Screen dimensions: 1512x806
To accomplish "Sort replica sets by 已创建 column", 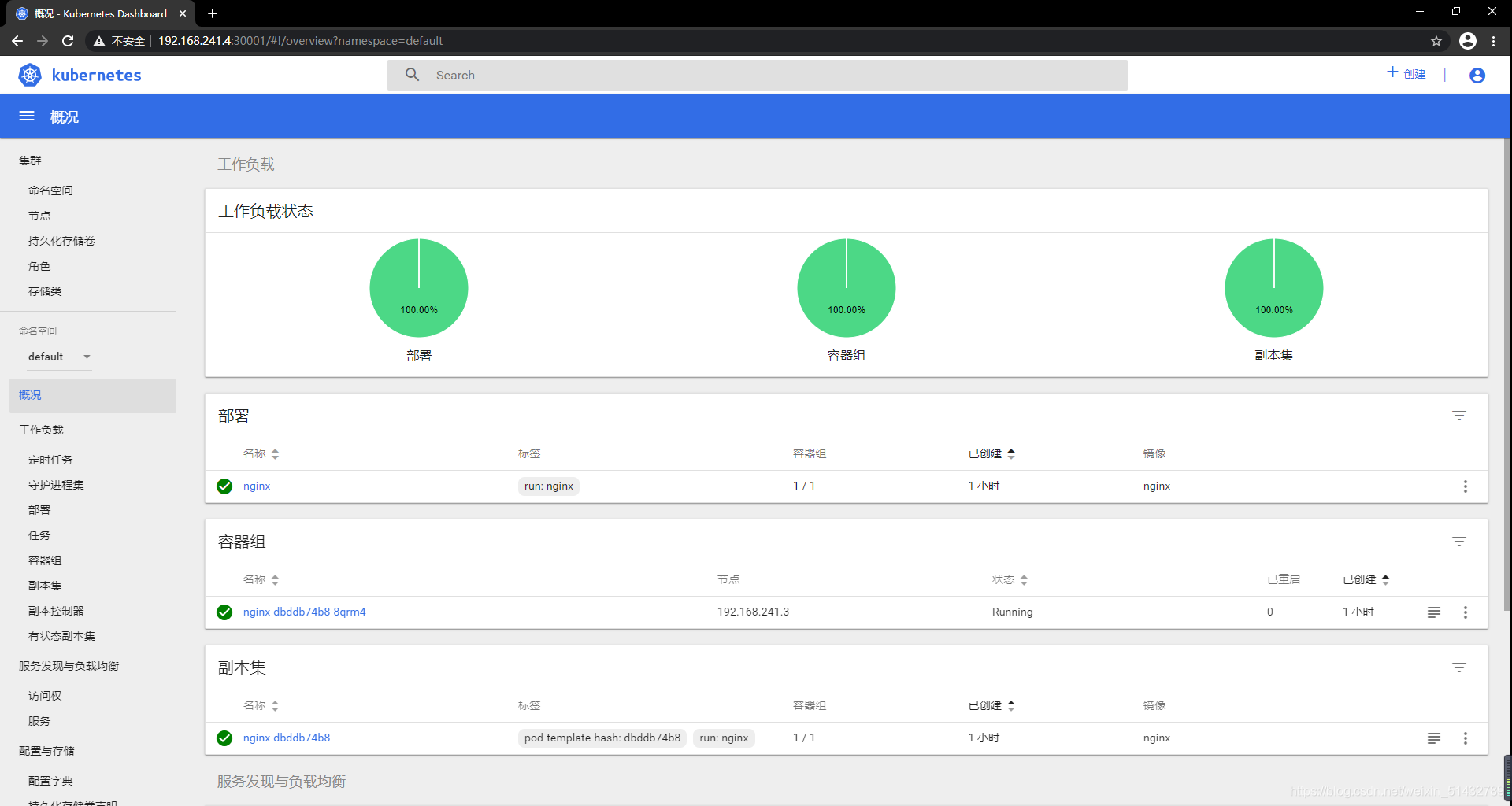I will 991,705.
